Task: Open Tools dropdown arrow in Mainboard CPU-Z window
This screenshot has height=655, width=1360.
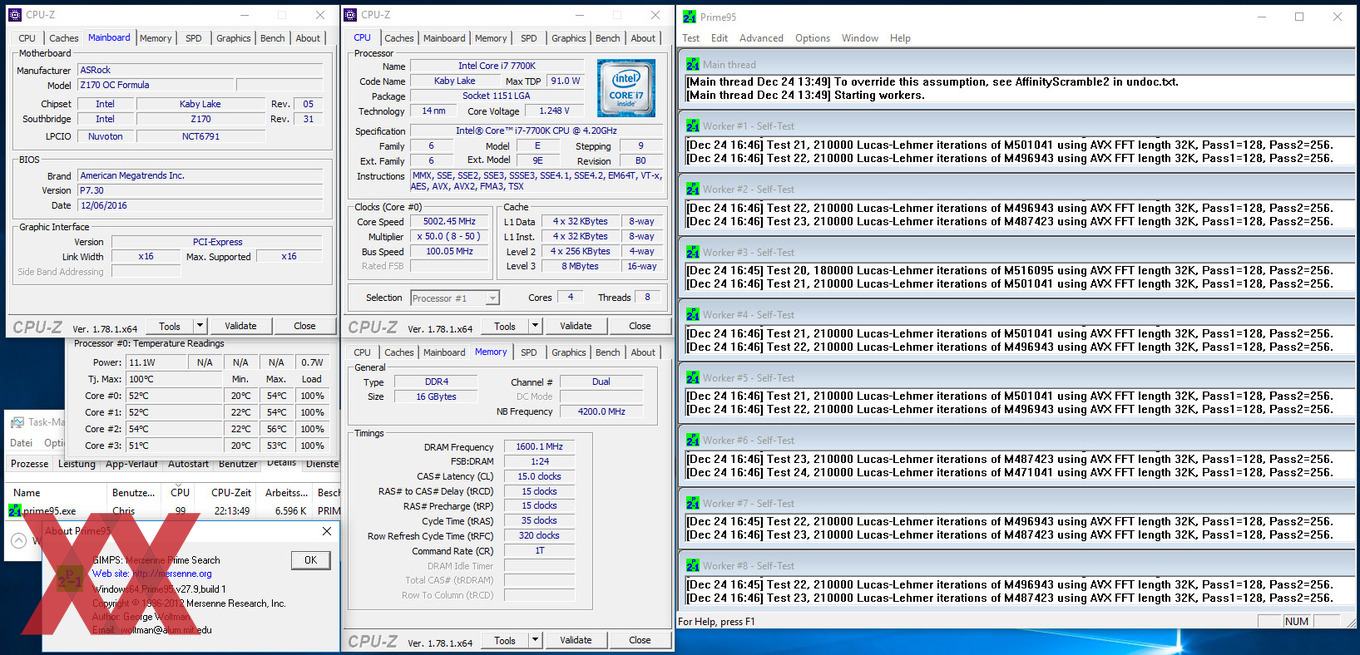Action: coord(199,325)
